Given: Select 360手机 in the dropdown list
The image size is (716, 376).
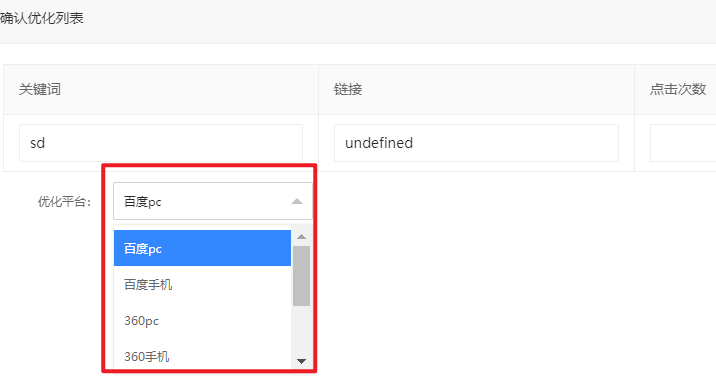Looking at the screenshot, I should click(x=202, y=356).
